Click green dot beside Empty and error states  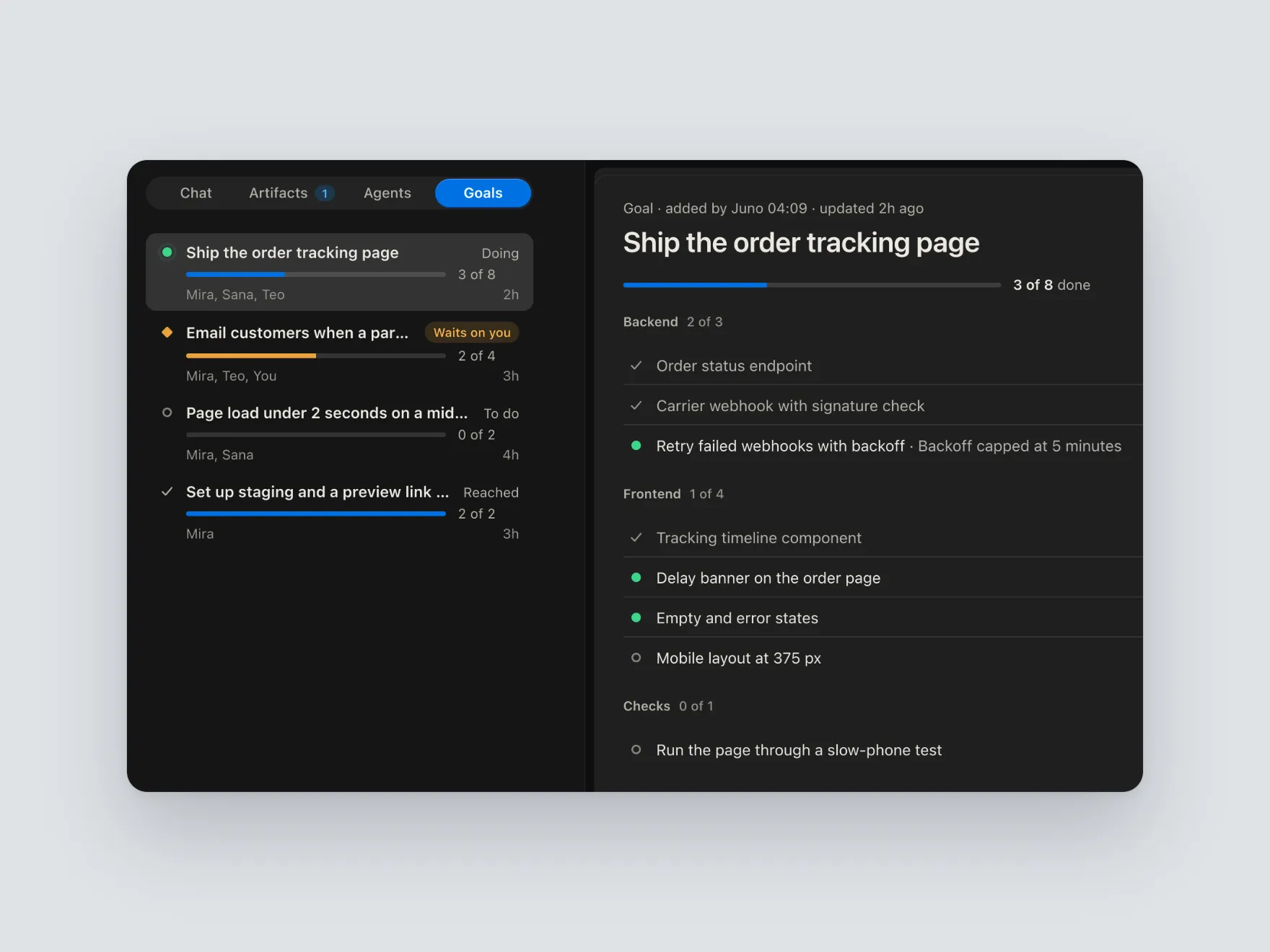point(636,618)
